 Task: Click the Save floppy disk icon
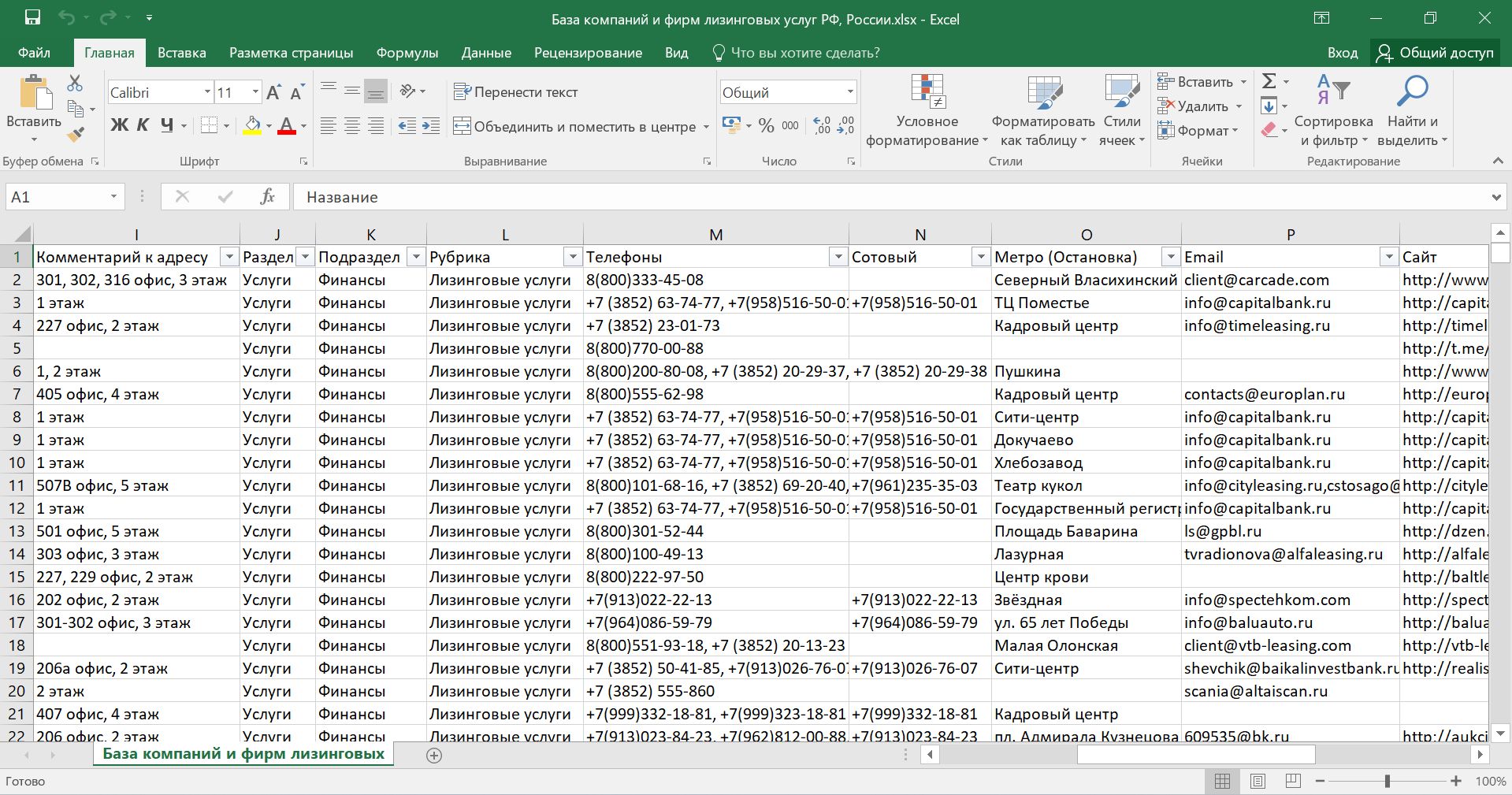tap(32, 18)
